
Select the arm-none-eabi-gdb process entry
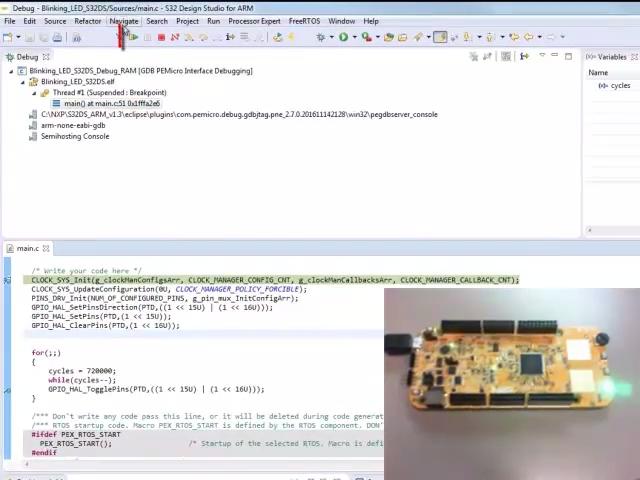(72, 125)
